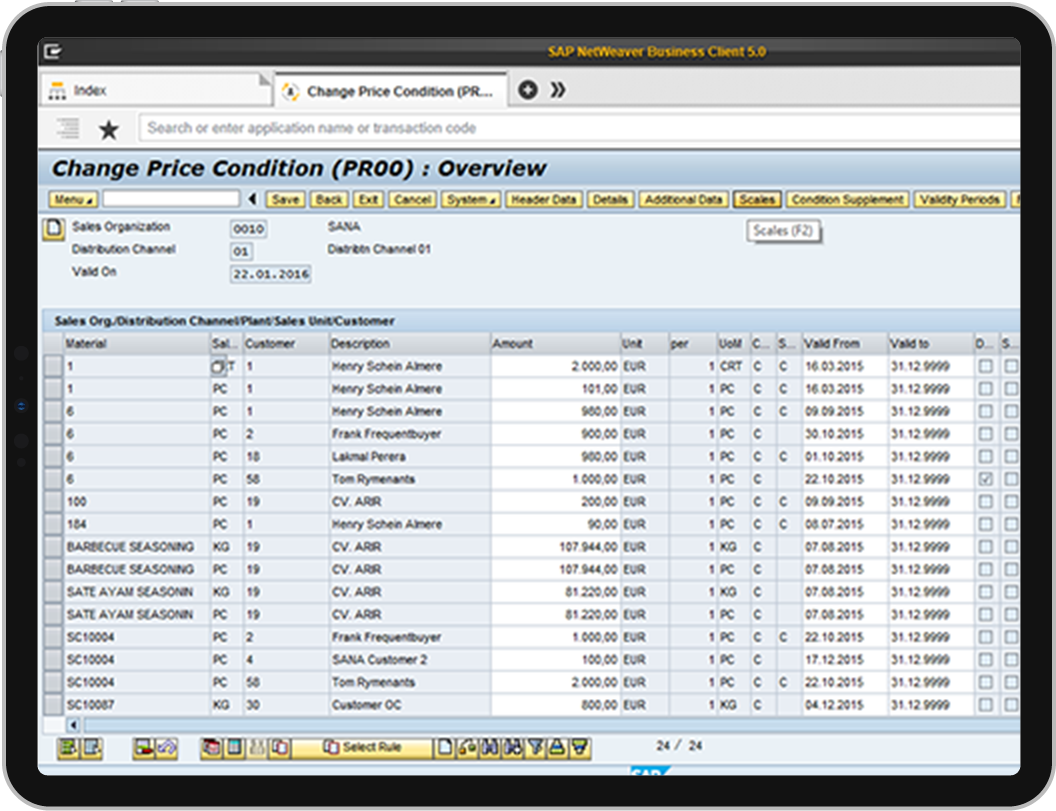Click the SANA Customer 2 description cell
Image resolution: width=1056 pixels, height=811 pixels.
pos(409,659)
